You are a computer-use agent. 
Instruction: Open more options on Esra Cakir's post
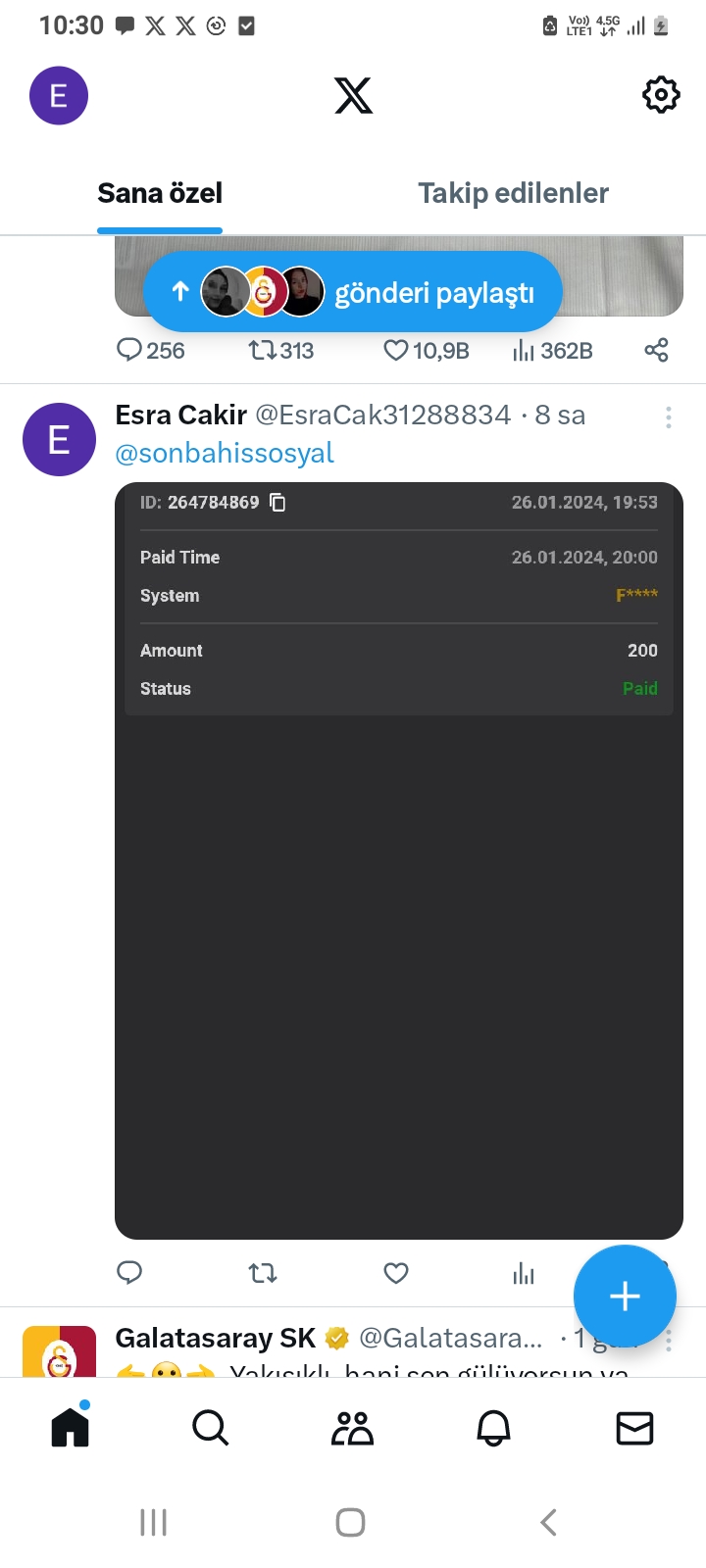pos(668,417)
